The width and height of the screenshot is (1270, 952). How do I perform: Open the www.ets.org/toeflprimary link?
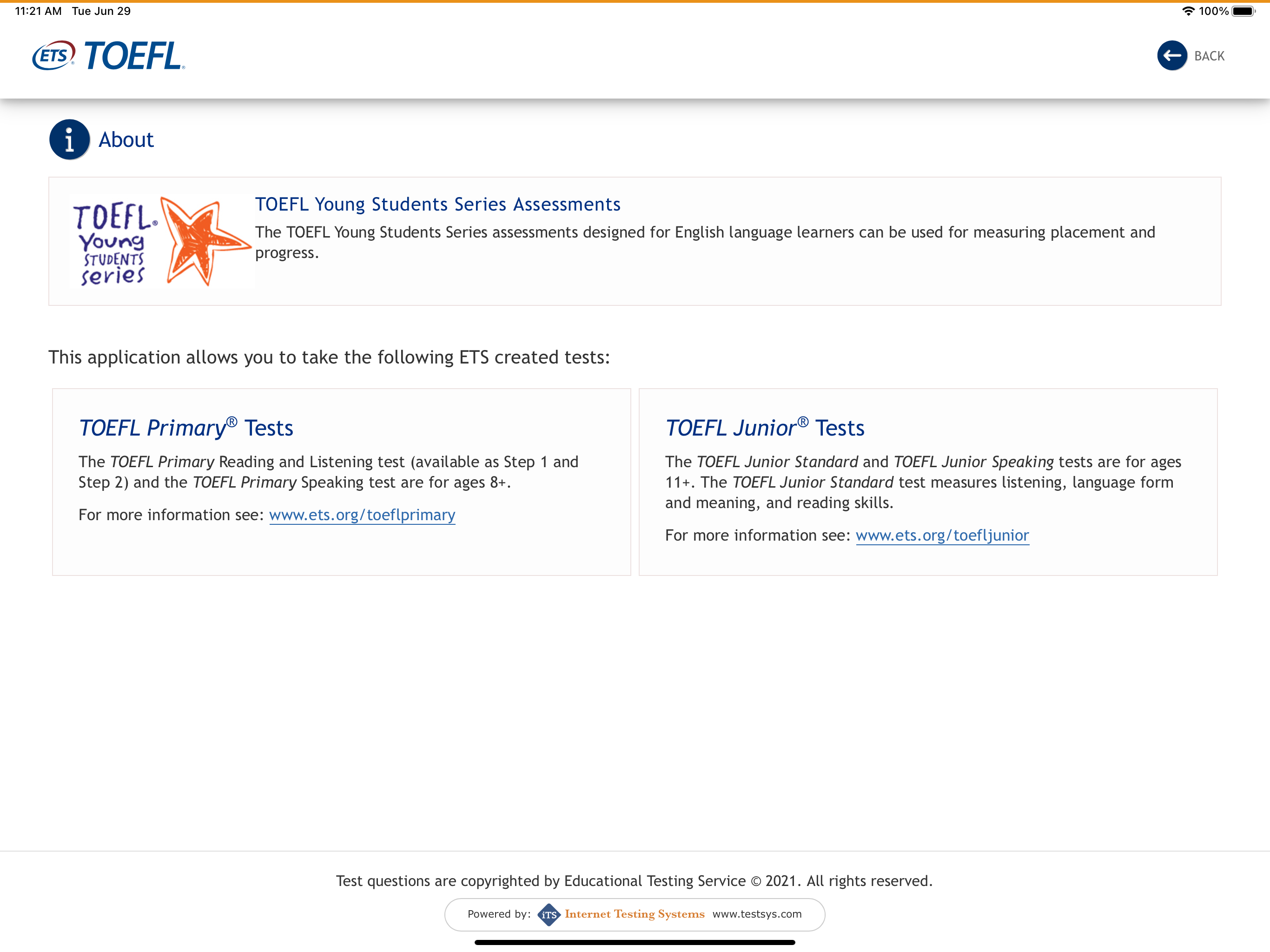point(362,515)
